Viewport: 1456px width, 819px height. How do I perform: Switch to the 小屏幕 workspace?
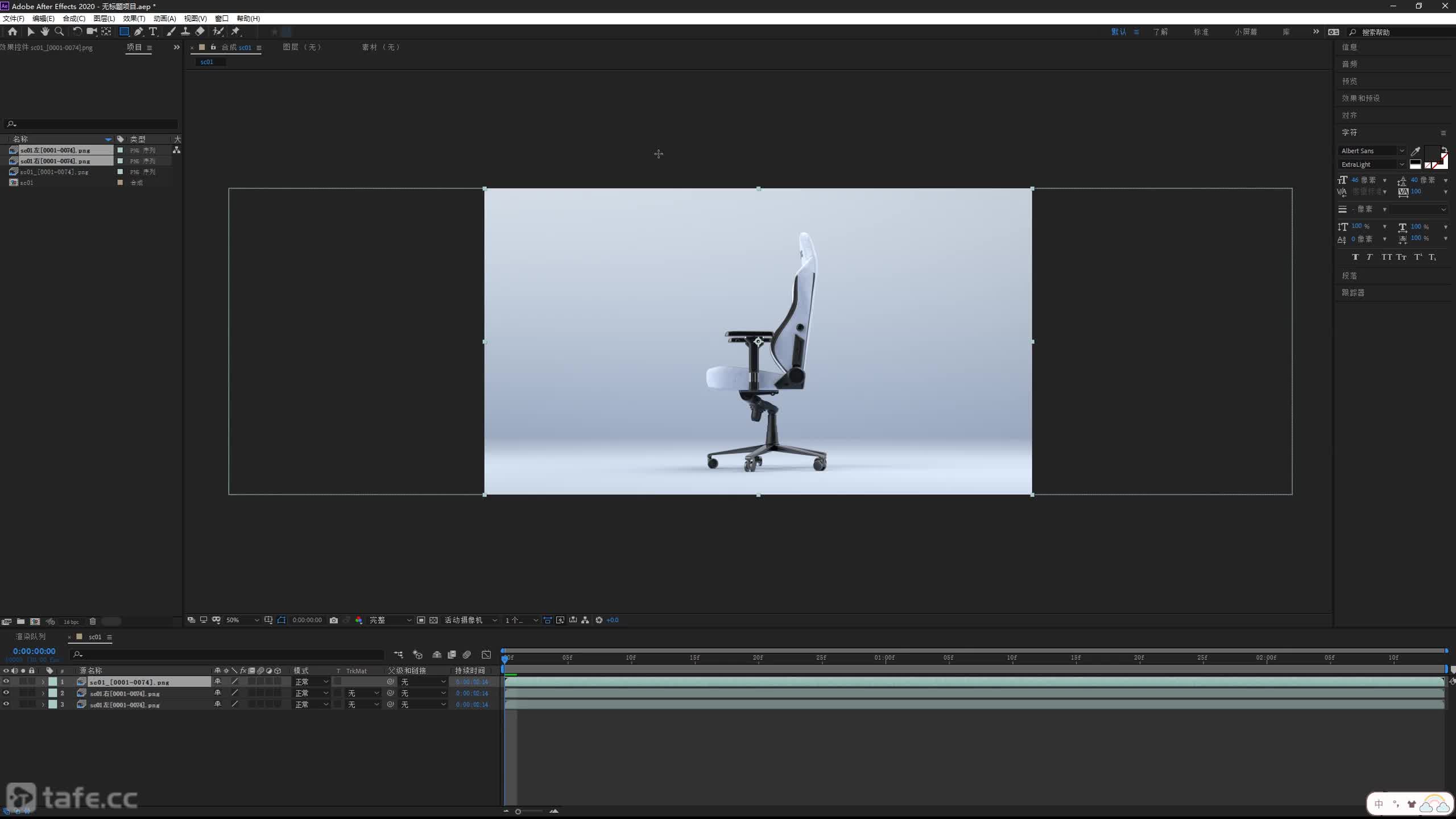point(1246,32)
